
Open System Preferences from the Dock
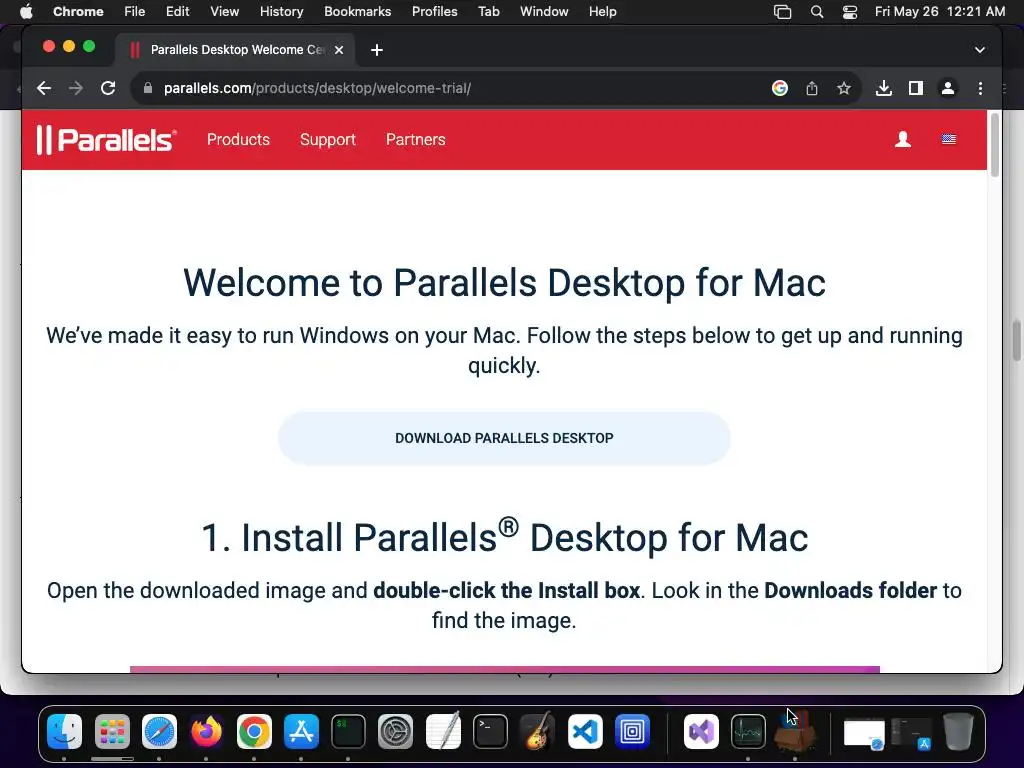395,731
